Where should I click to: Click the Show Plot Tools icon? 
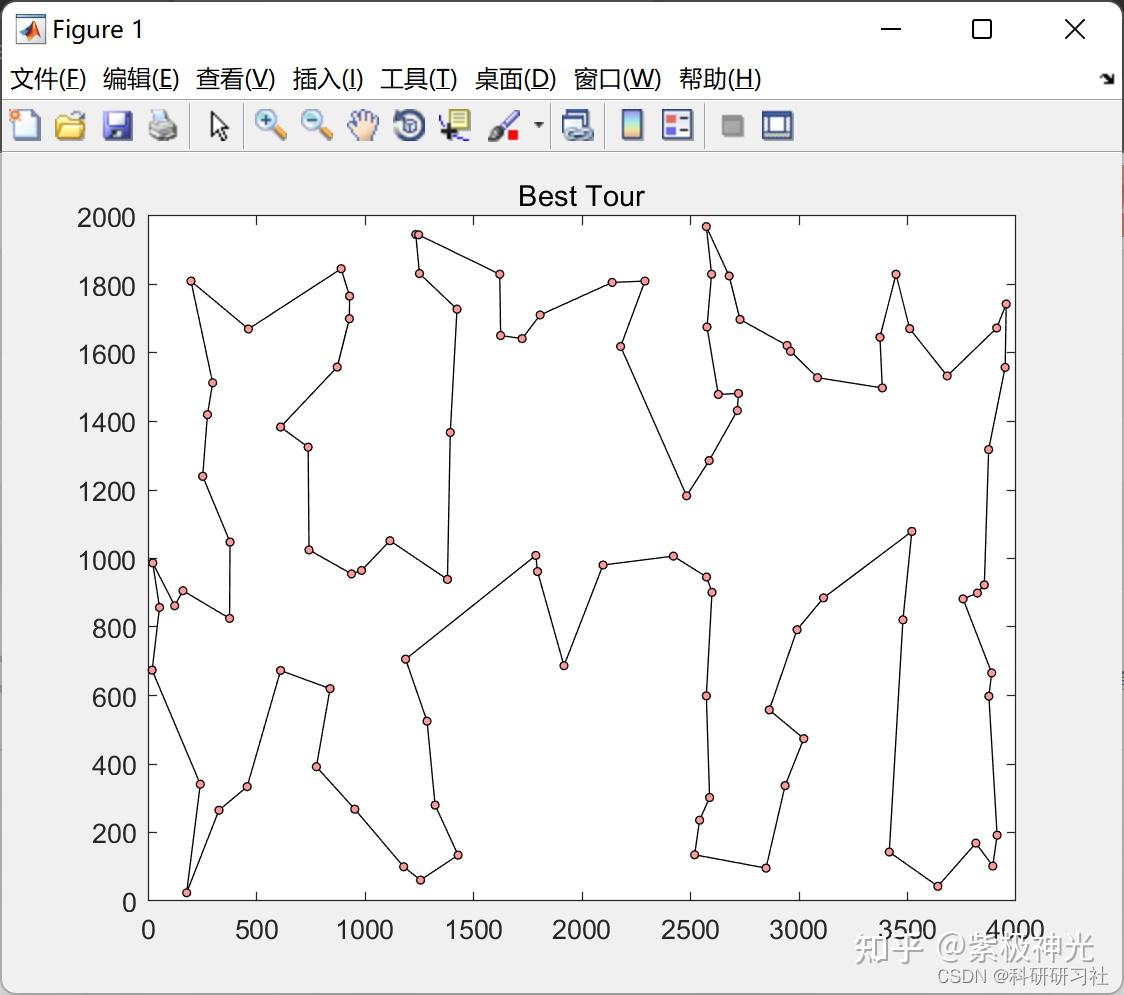(777, 125)
